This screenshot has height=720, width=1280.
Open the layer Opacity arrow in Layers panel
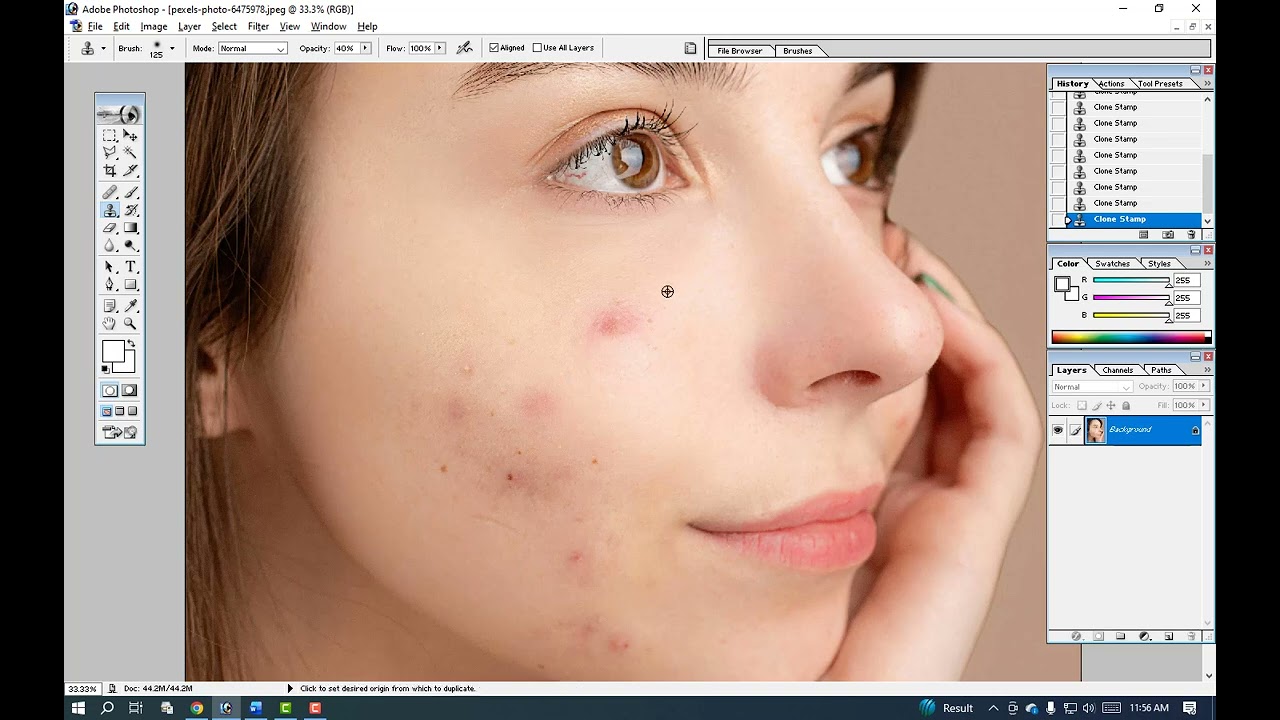[1204, 386]
